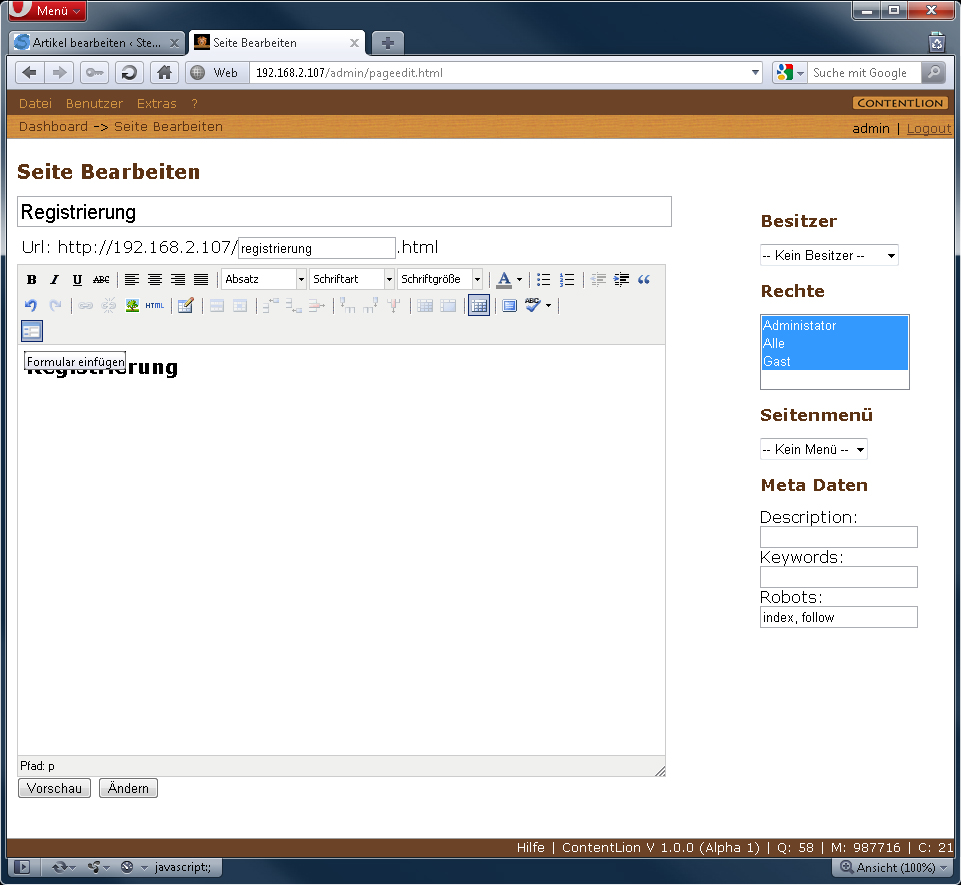This screenshot has width=961, height=885.
Task: Click the Keywords meta field
Action: pos(838,577)
